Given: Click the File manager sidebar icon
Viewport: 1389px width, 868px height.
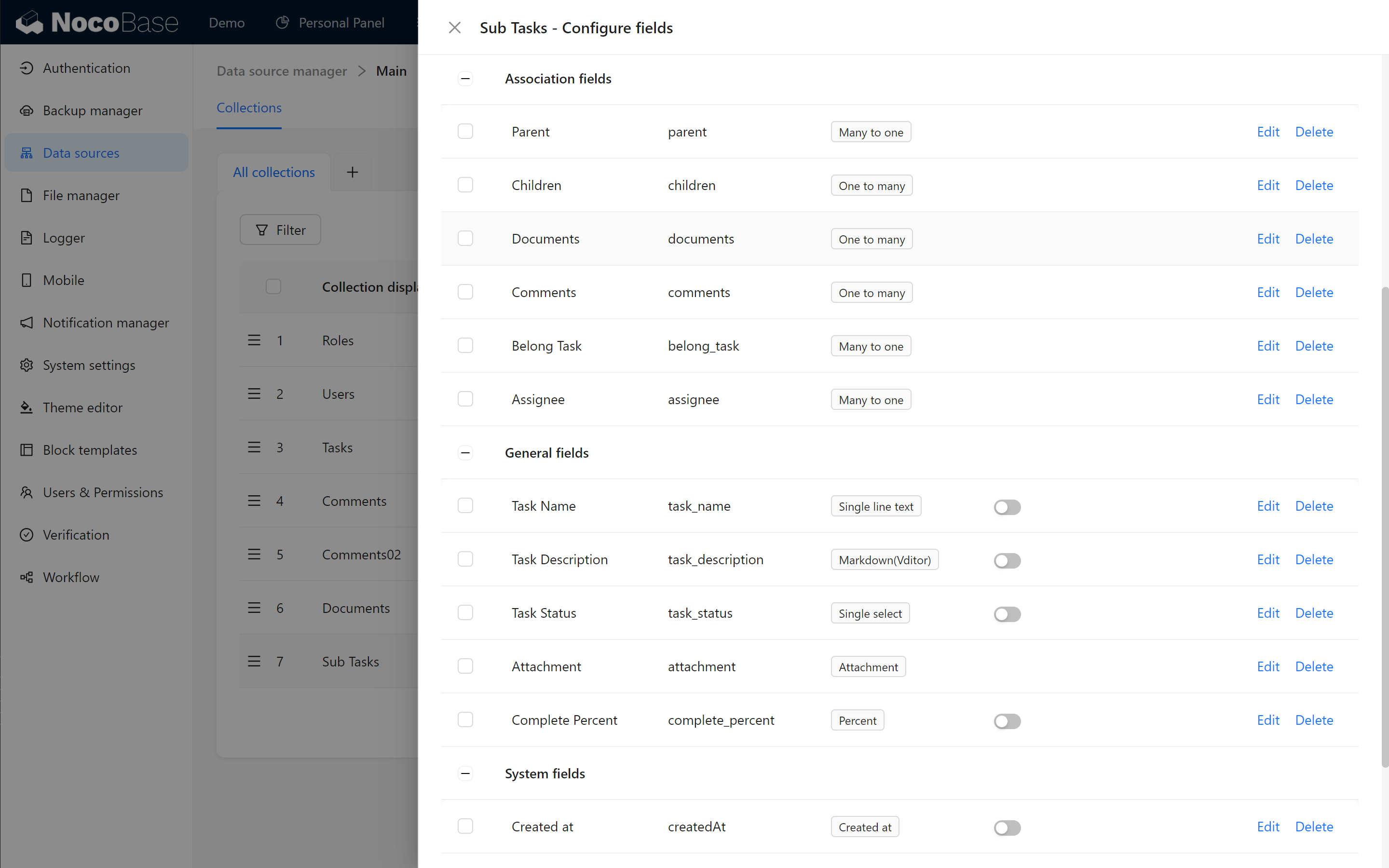Looking at the screenshot, I should (x=26, y=195).
